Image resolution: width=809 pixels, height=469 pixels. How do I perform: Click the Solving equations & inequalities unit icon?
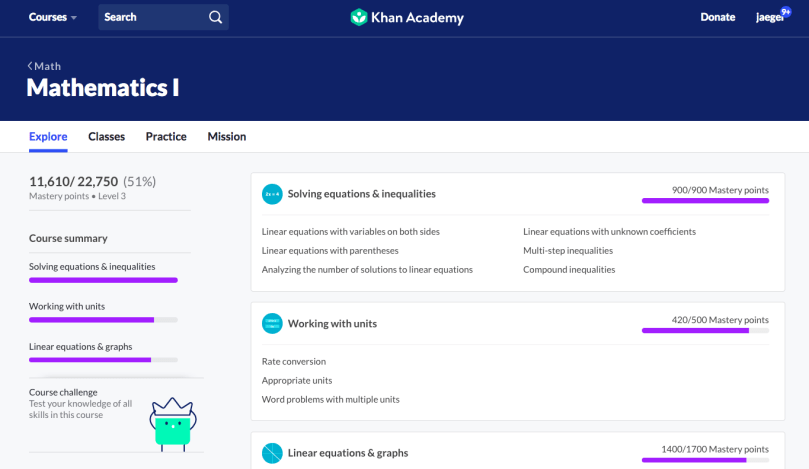[x=272, y=194]
